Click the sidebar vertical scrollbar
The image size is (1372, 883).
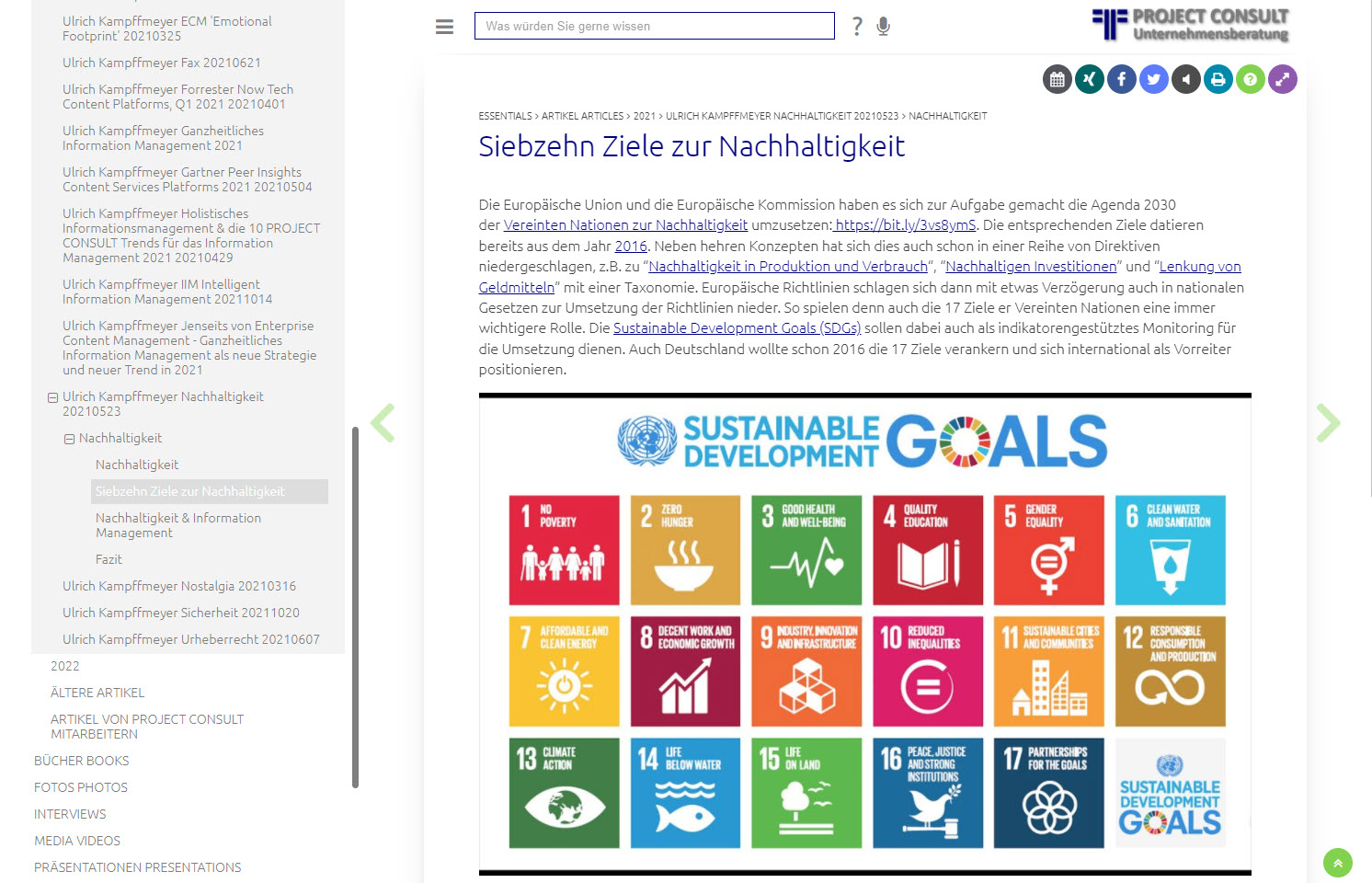click(355, 607)
